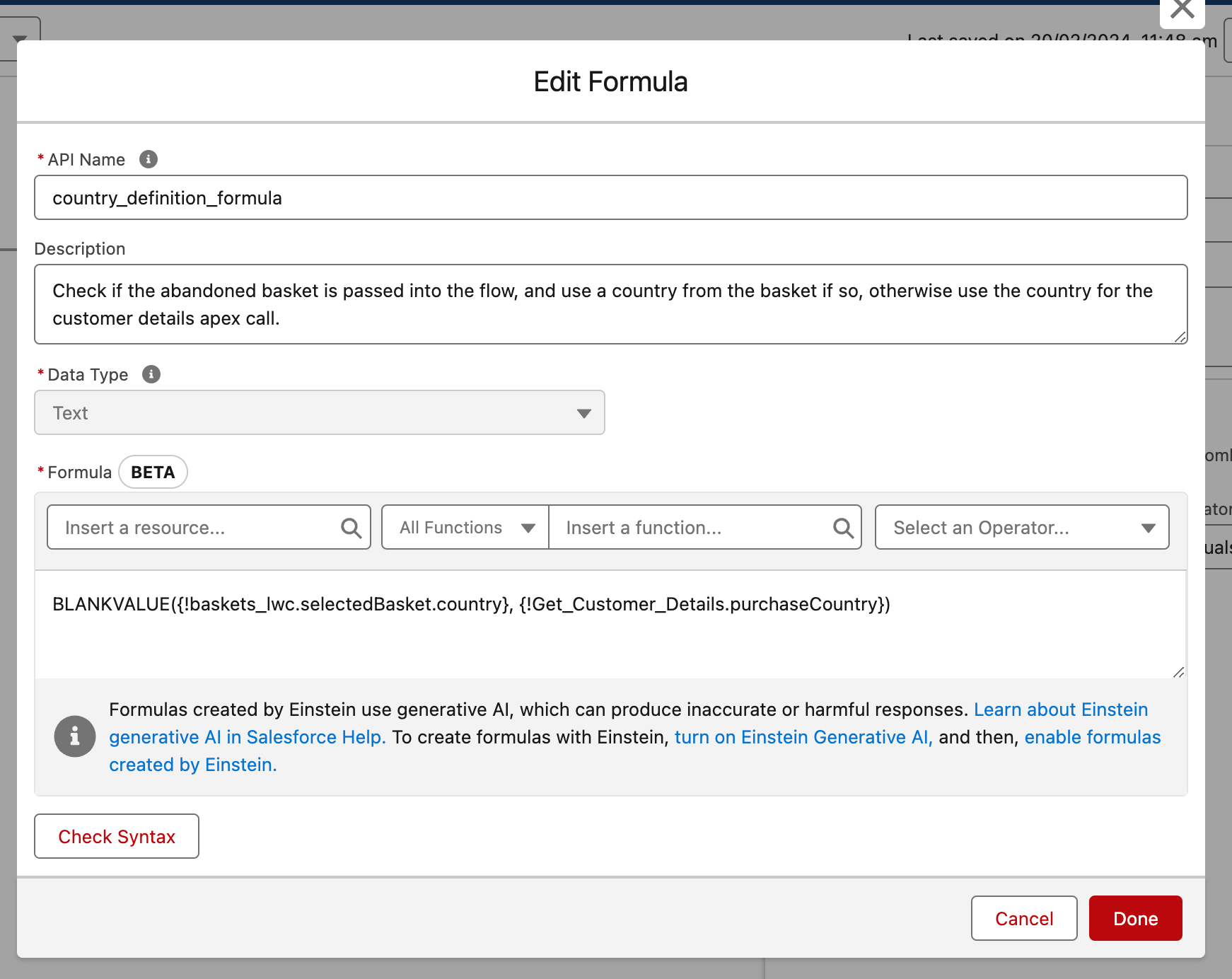Image resolution: width=1232 pixels, height=979 pixels.
Task: Click the search icon in Insert a resource
Action: (351, 528)
